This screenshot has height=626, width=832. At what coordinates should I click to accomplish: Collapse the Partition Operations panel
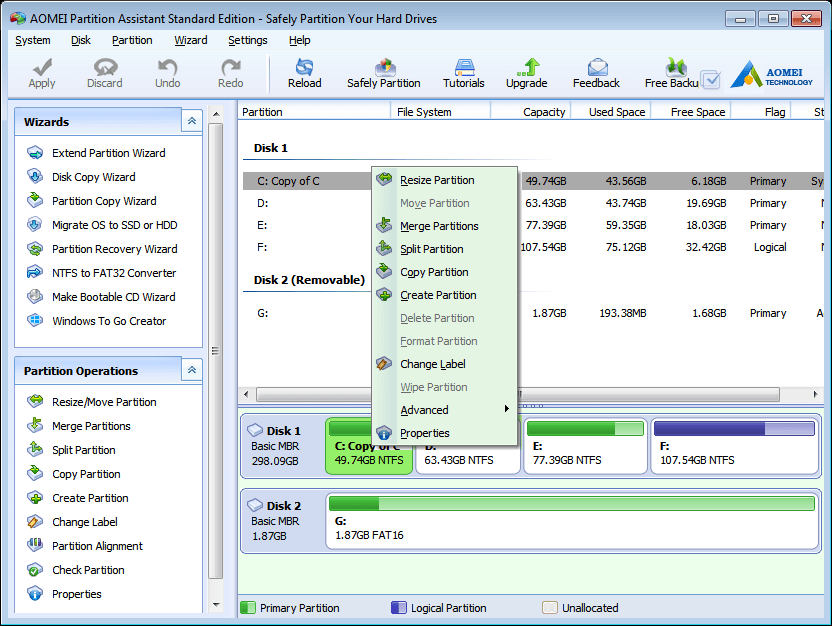(x=191, y=370)
